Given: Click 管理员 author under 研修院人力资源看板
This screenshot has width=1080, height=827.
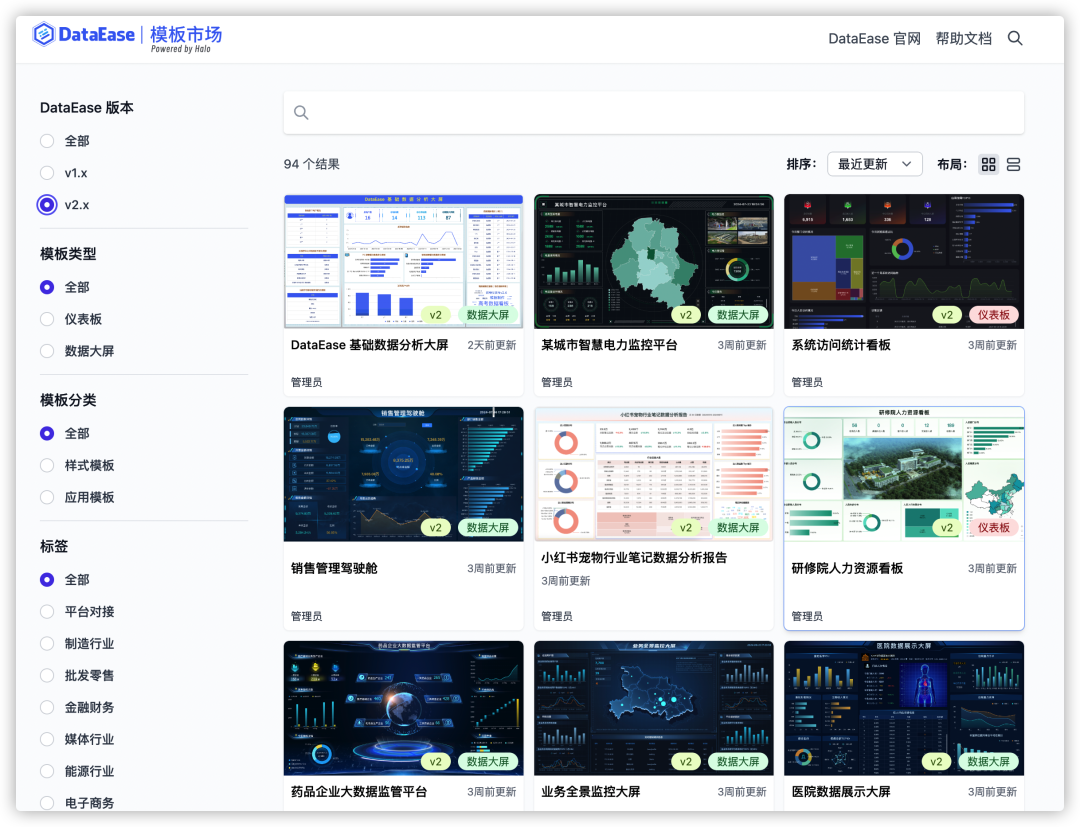Looking at the screenshot, I should [807, 616].
